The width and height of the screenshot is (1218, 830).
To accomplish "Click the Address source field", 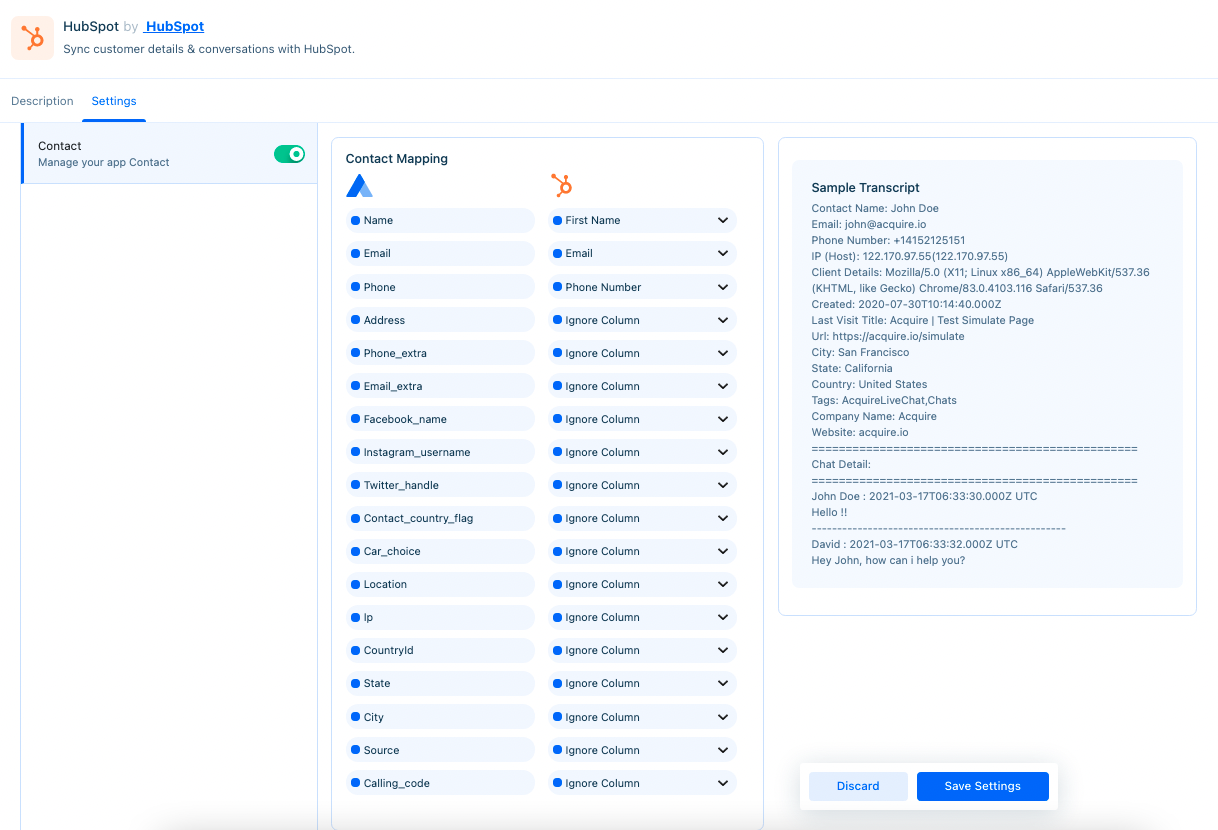I will tap(440, 320).
